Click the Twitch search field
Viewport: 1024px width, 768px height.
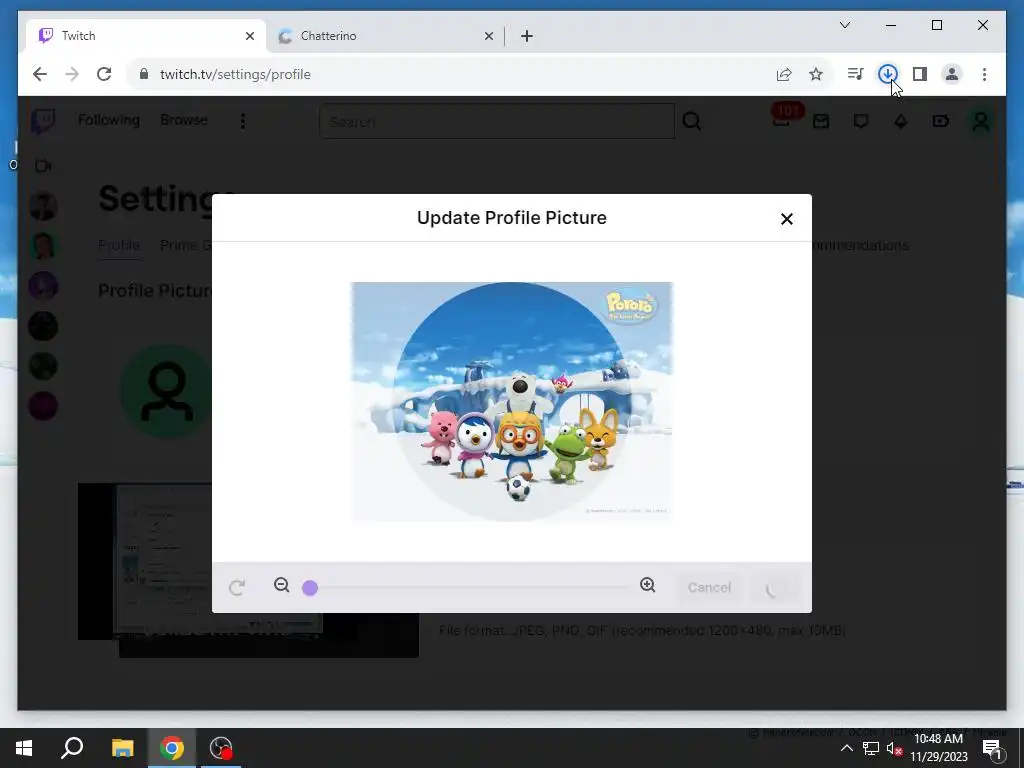497,121
